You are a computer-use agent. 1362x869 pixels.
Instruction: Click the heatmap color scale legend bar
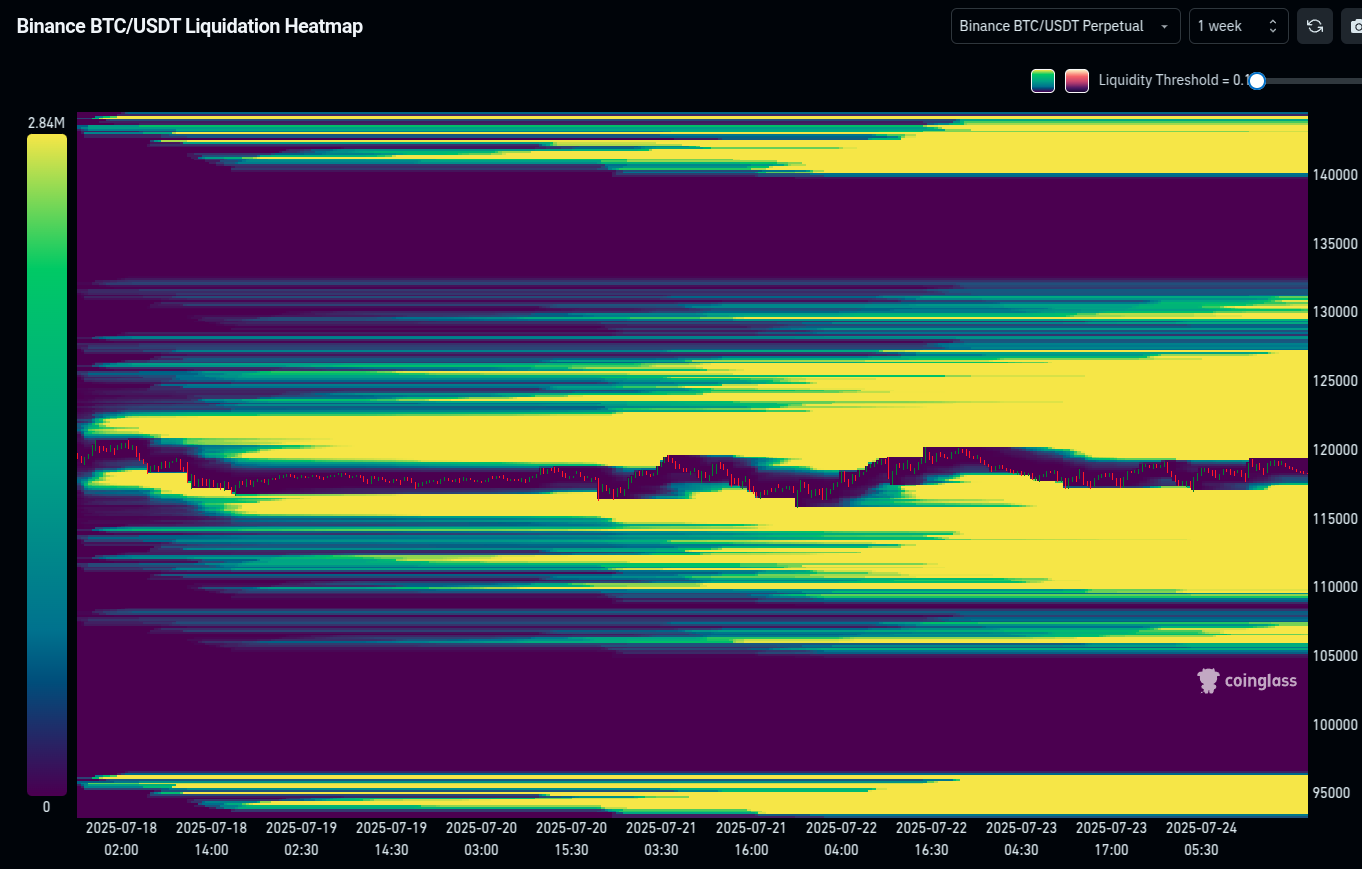[x=47, y=465]
